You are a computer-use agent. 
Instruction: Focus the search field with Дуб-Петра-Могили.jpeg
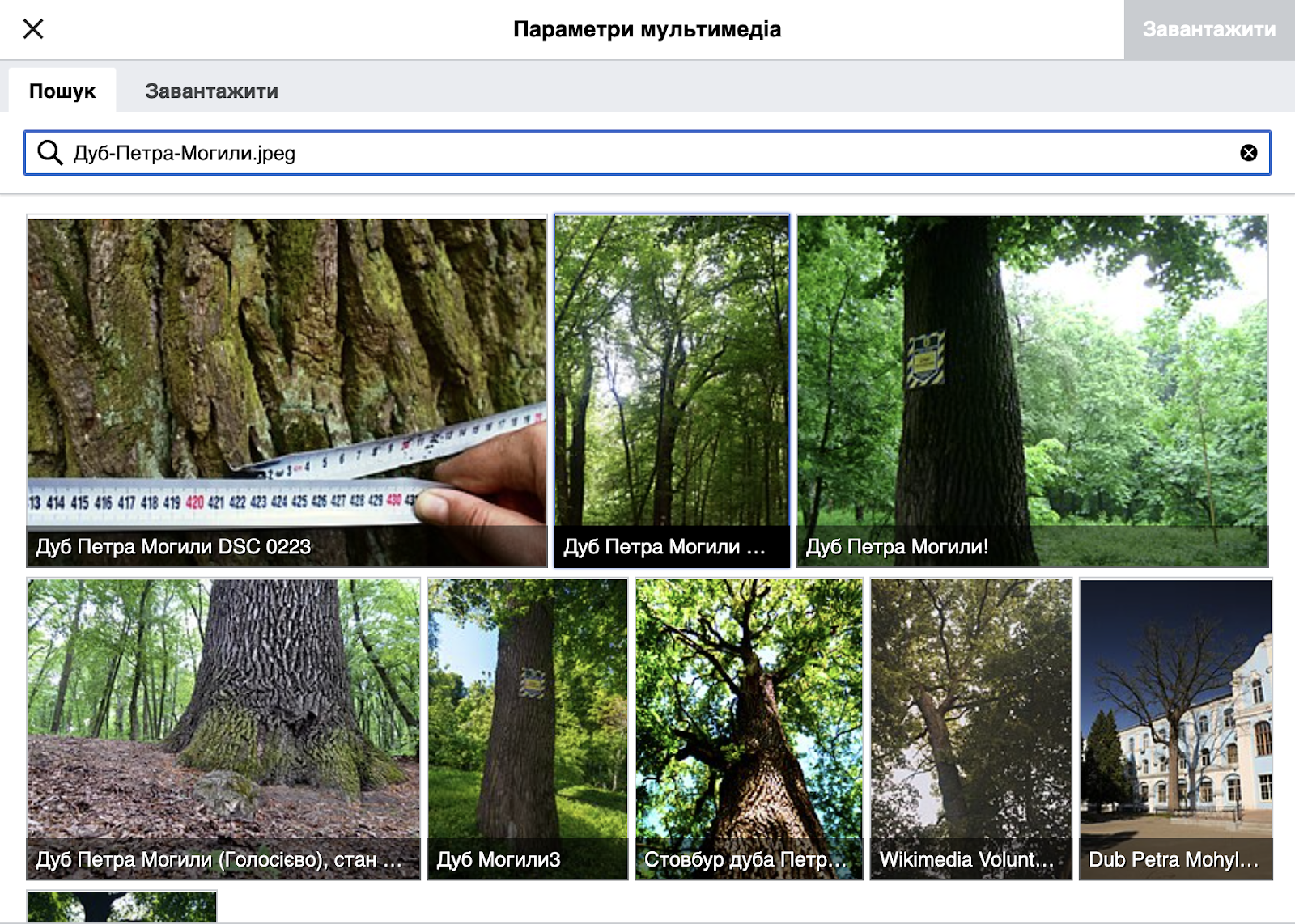tap(647, 153)
